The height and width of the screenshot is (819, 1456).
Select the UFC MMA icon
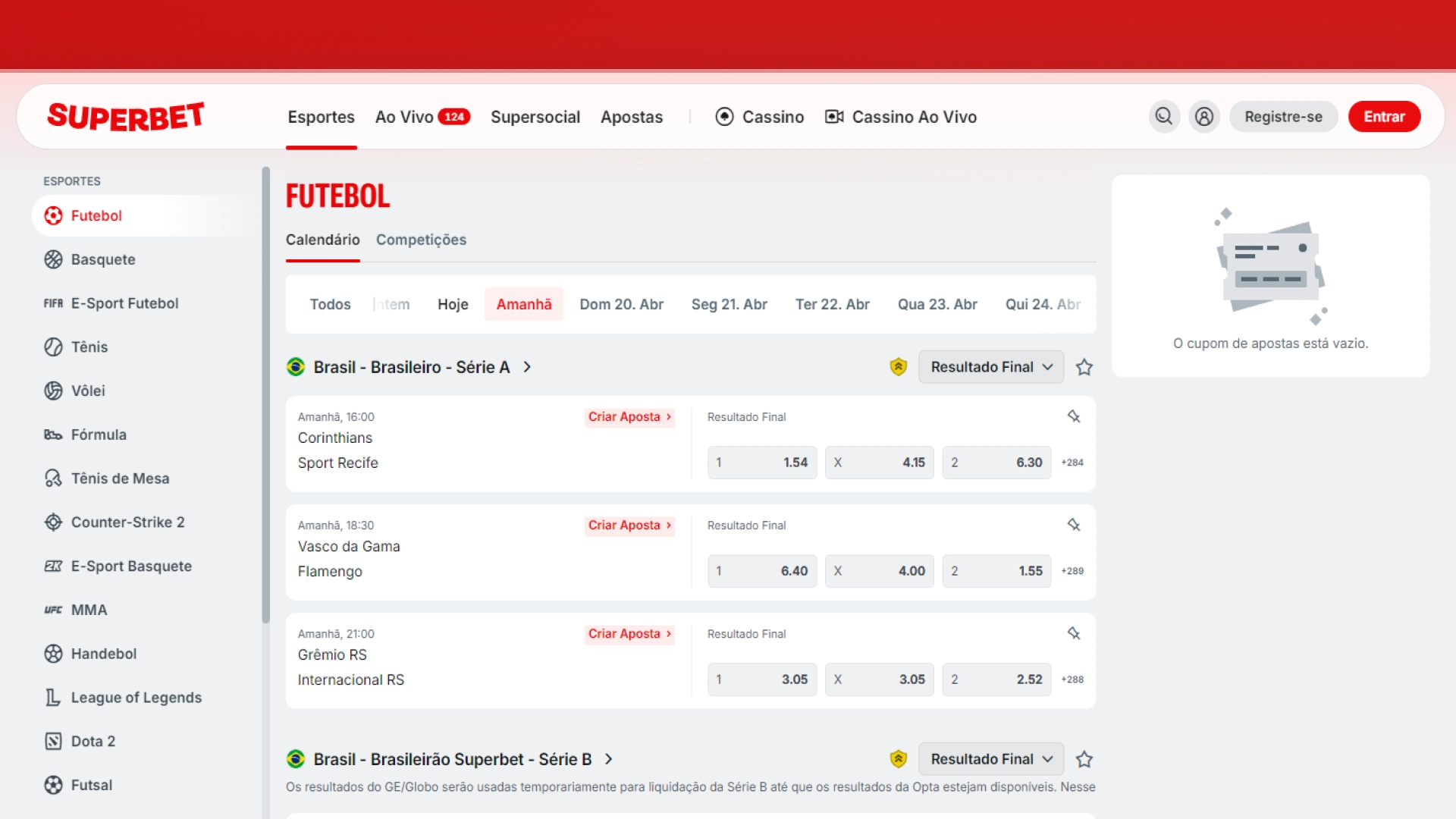point(53,610)
